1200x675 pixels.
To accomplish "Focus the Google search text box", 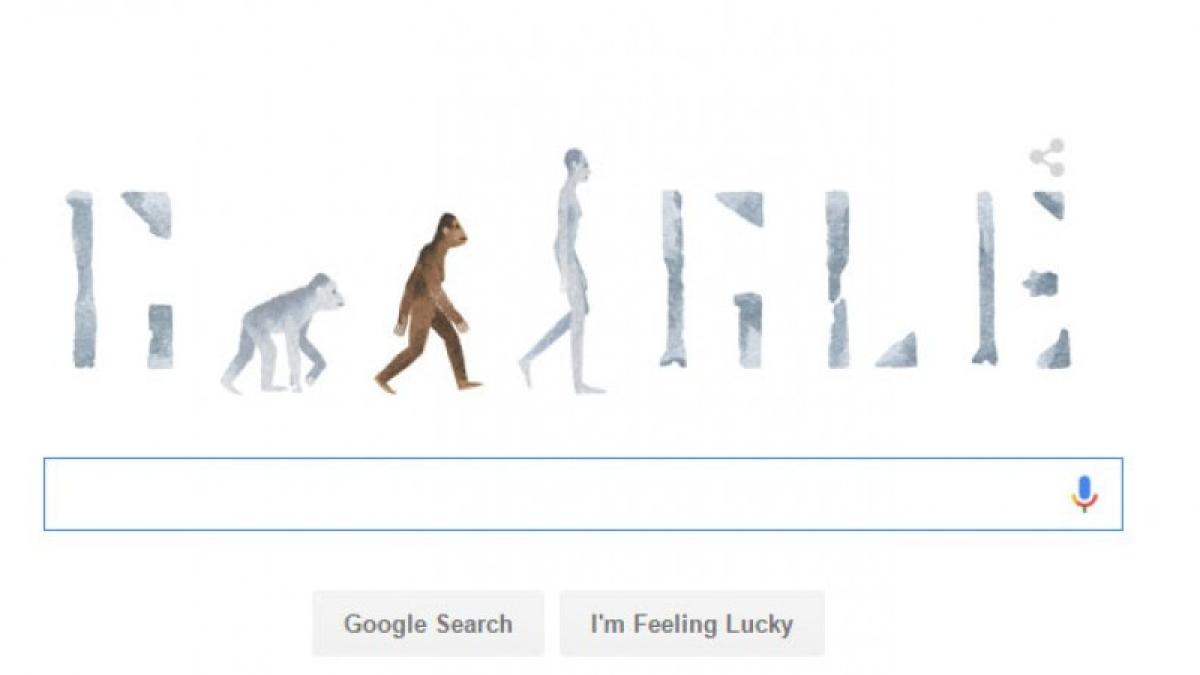I will 583,494.
